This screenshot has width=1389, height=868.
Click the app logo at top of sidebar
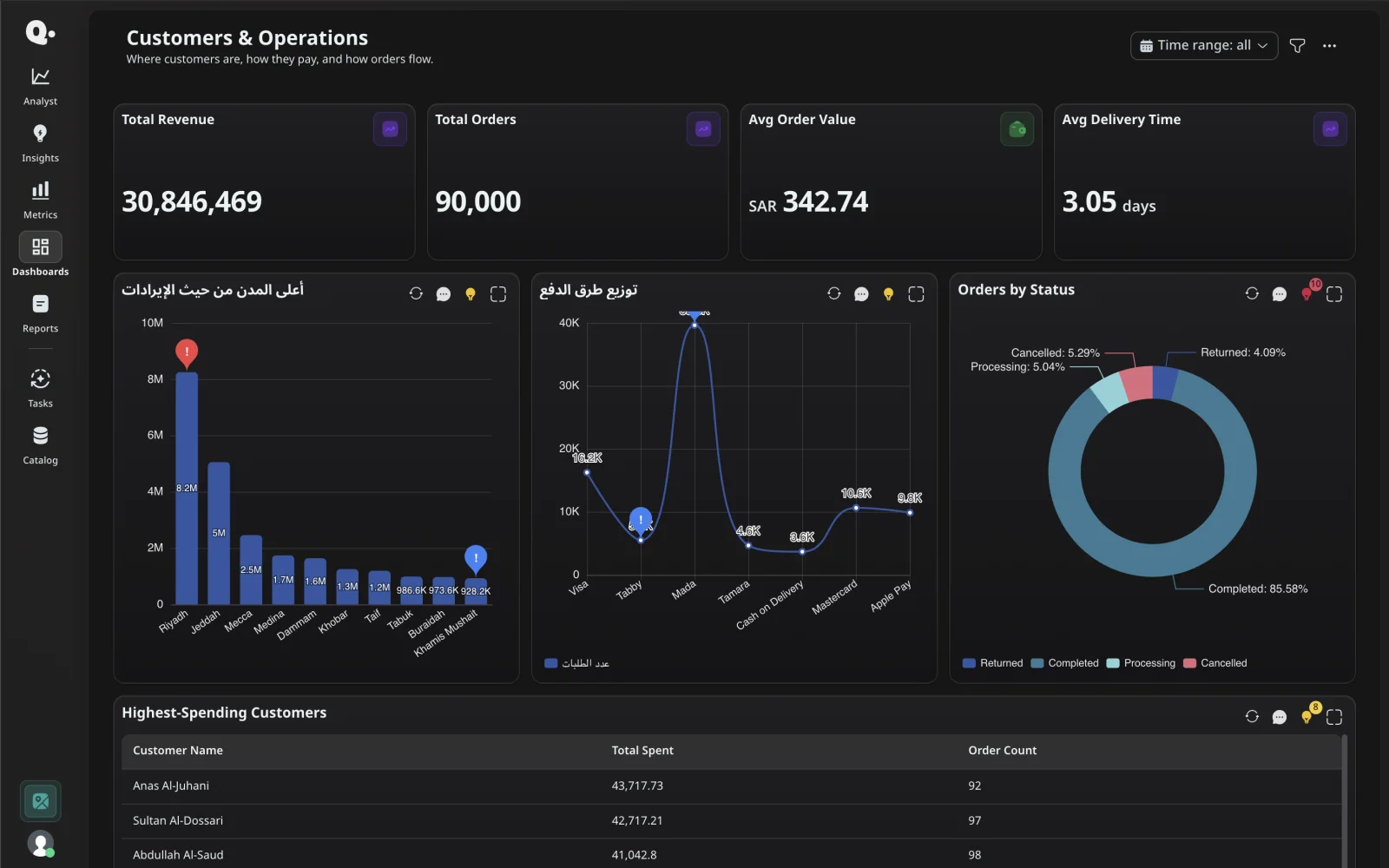[x=40, y=33]
